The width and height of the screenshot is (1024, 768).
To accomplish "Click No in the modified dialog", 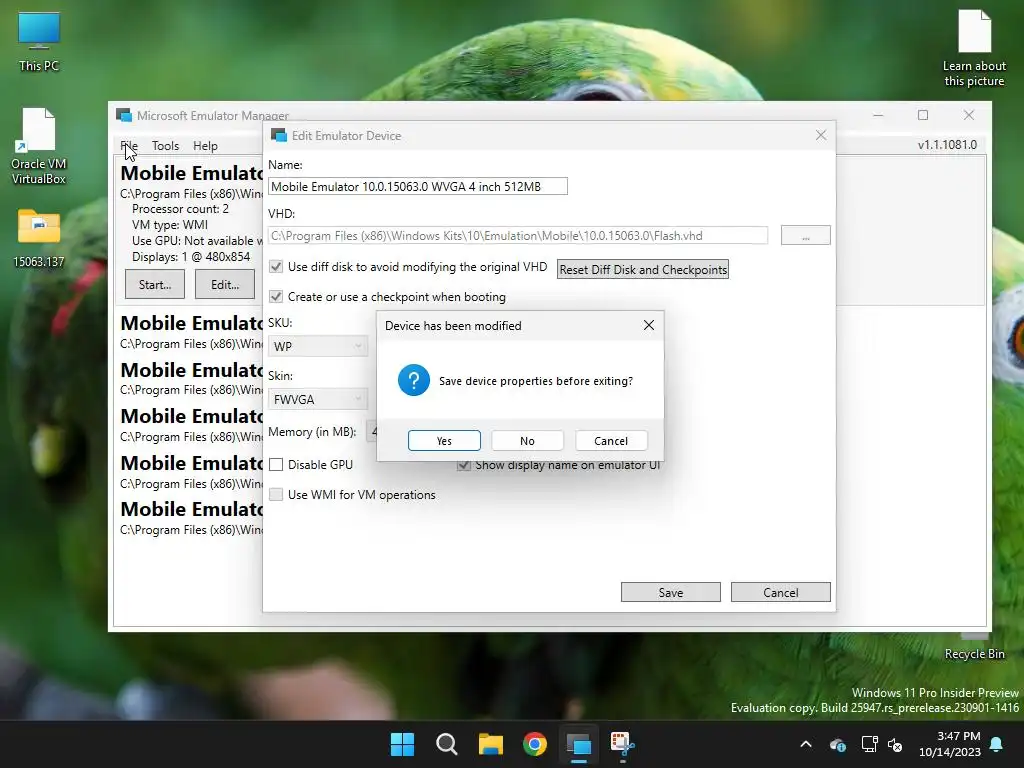I will [x=527, y=441].
